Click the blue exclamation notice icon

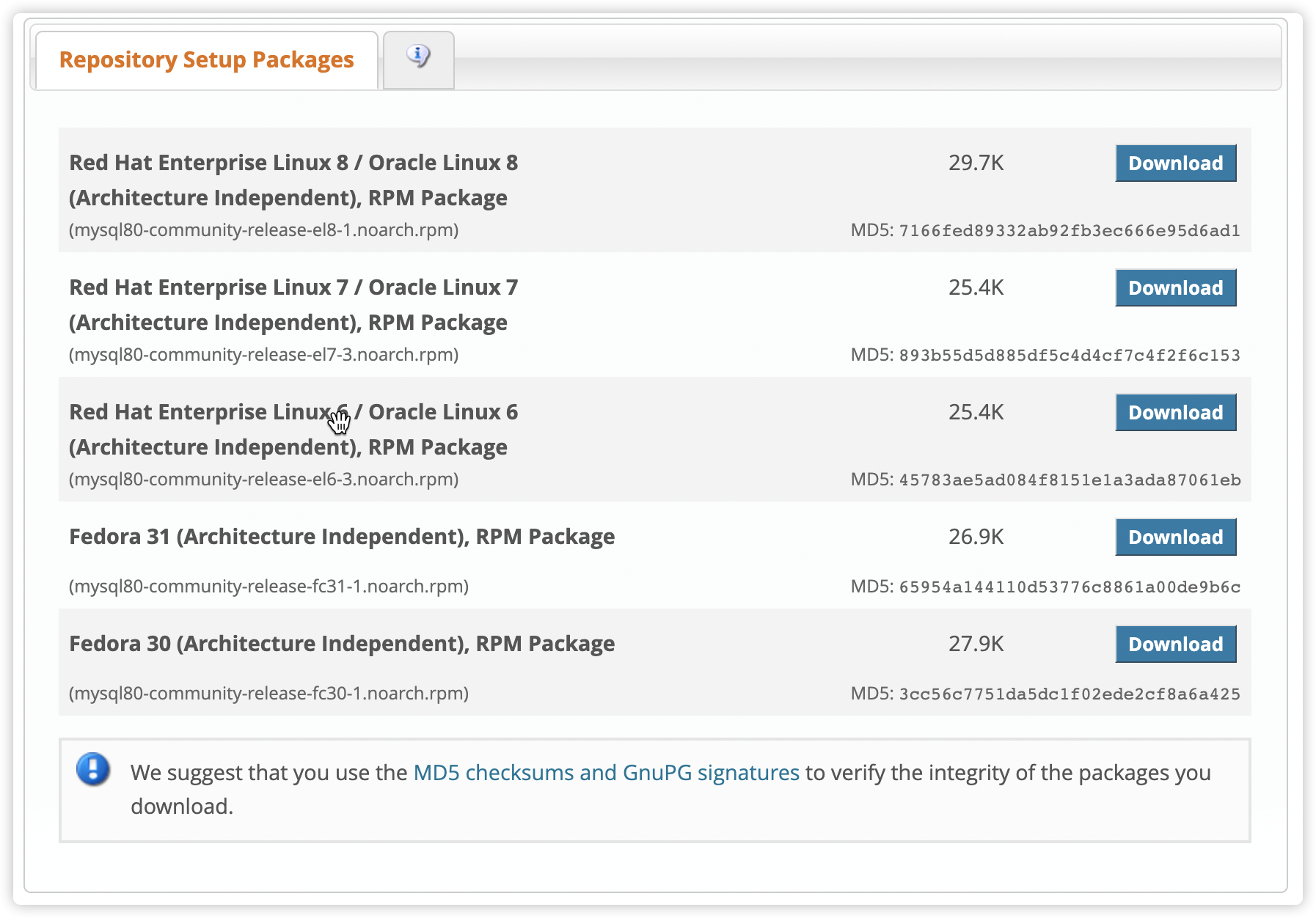pos(93,769)
